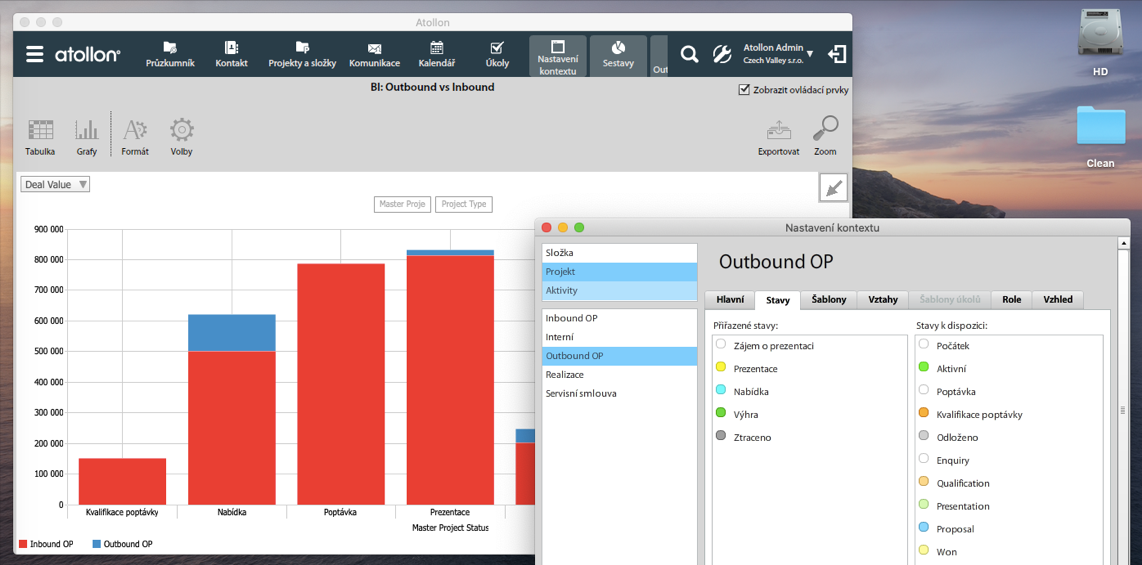Select Realizace in the project list
The height and width of the screenshot is (565, 1142).
565,374
